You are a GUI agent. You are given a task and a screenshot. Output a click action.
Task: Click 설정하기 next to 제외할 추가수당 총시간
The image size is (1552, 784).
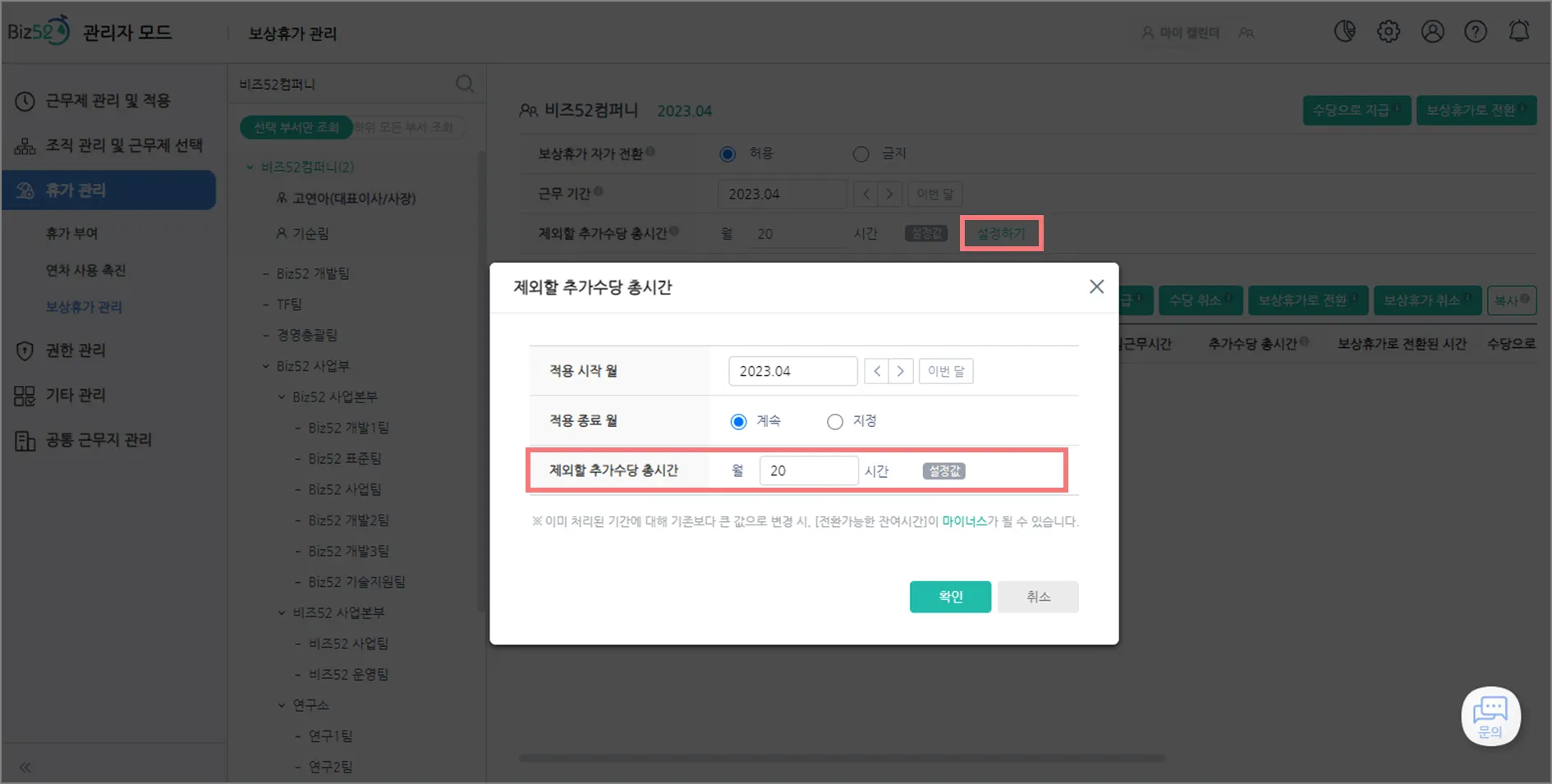1001,233
